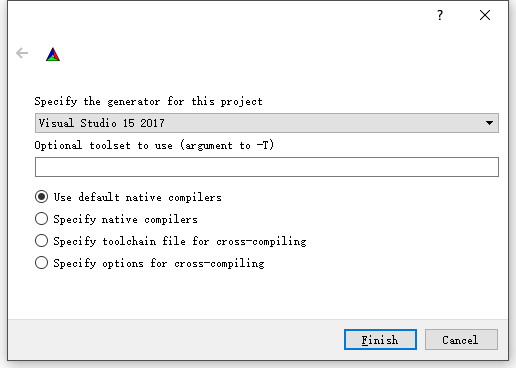Viewport: 516px width, 368px height.
Task: Enable the Specify options for cross-compiling radio circle
Action: tap(41, 263)
